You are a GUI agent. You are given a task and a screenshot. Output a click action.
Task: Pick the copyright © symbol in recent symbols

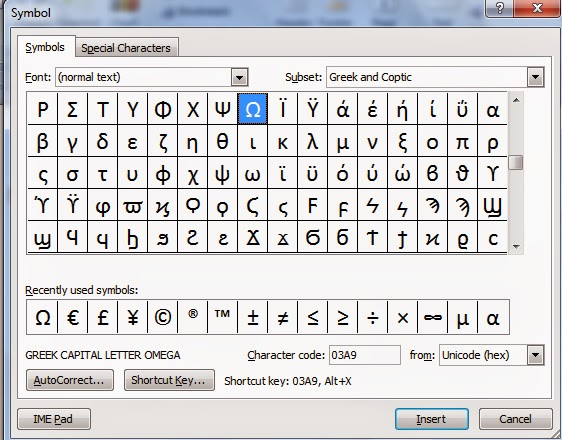pos(162,317)
